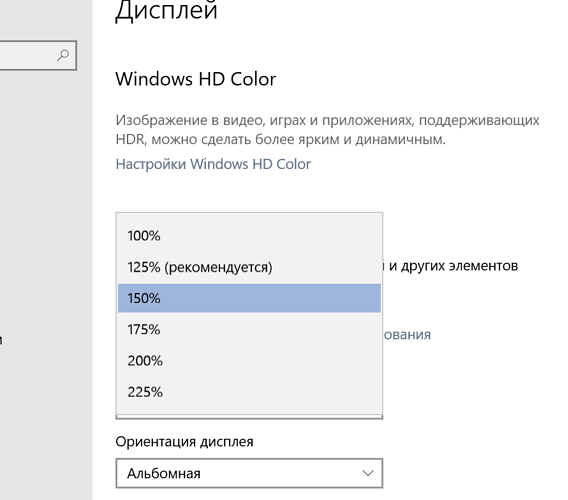Image resolution: width=568 pixels, height=500 pixels.
Task: Select the highlighted 150% option
Action: [x=249, y=298]
